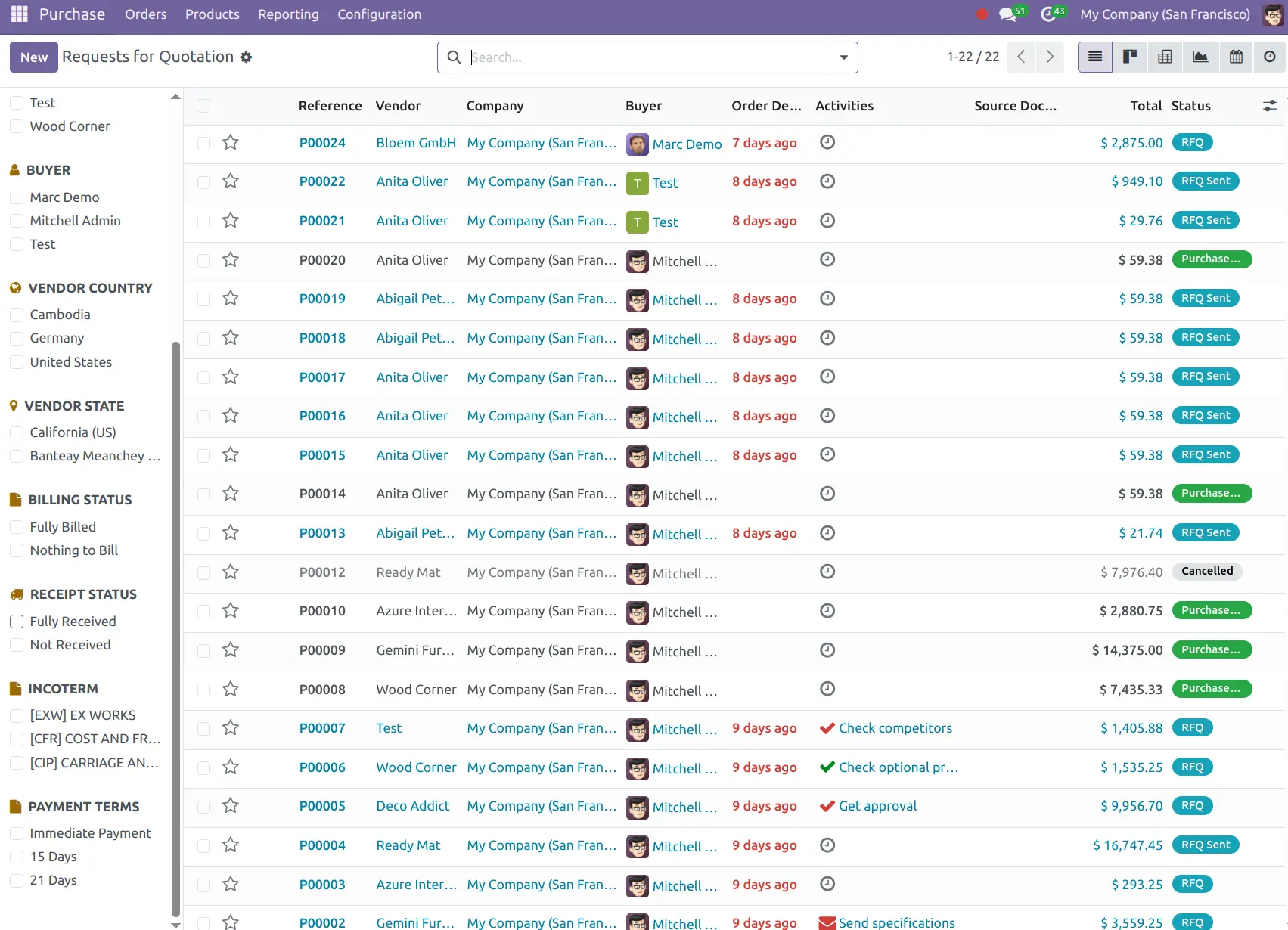Filter by Immediate Payment terms checkbox
The height and width of the screenshot is (930, 1288).
(17, 833)
